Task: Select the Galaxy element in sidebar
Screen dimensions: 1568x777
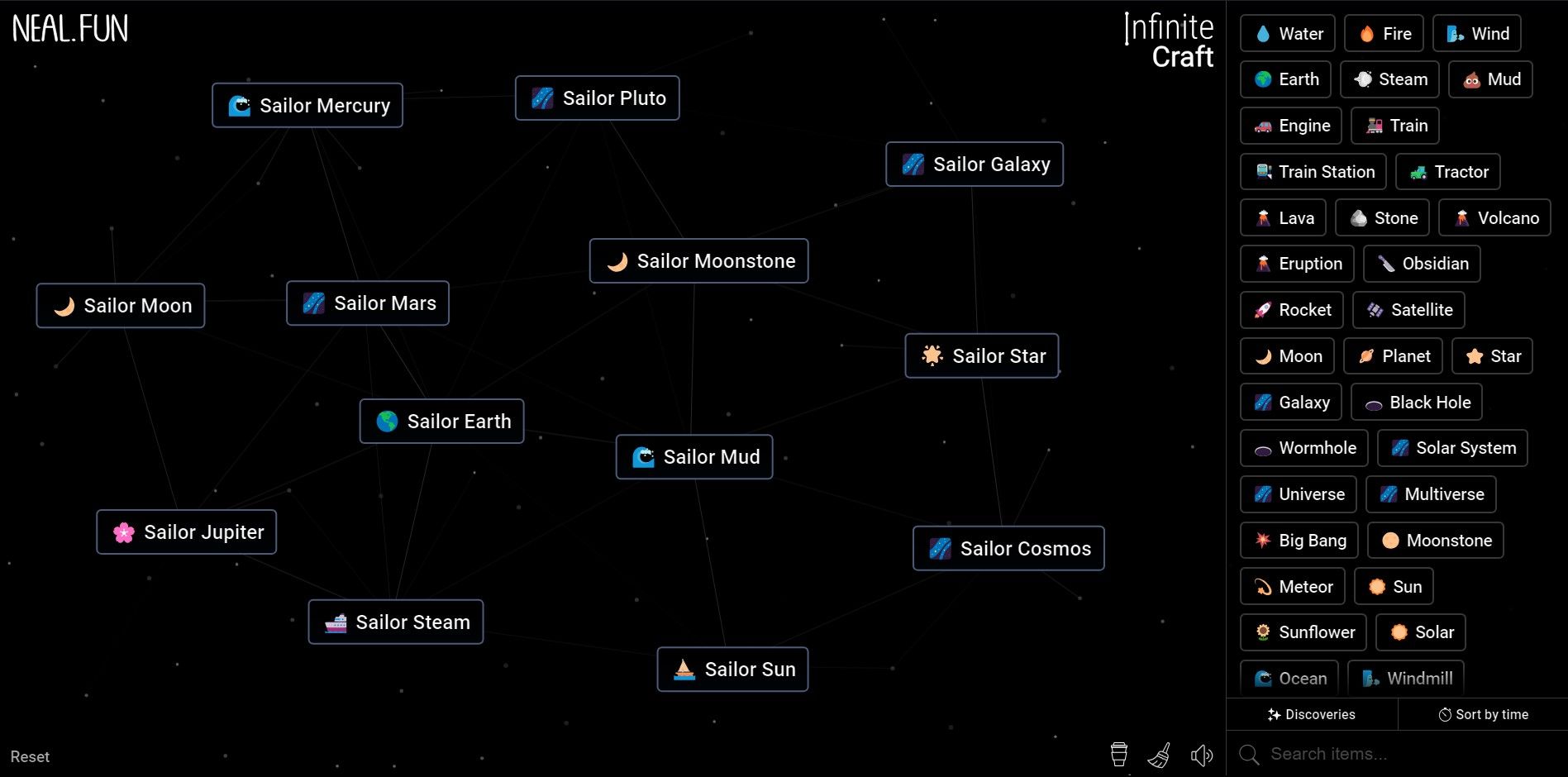Action: pos(1291,403)
